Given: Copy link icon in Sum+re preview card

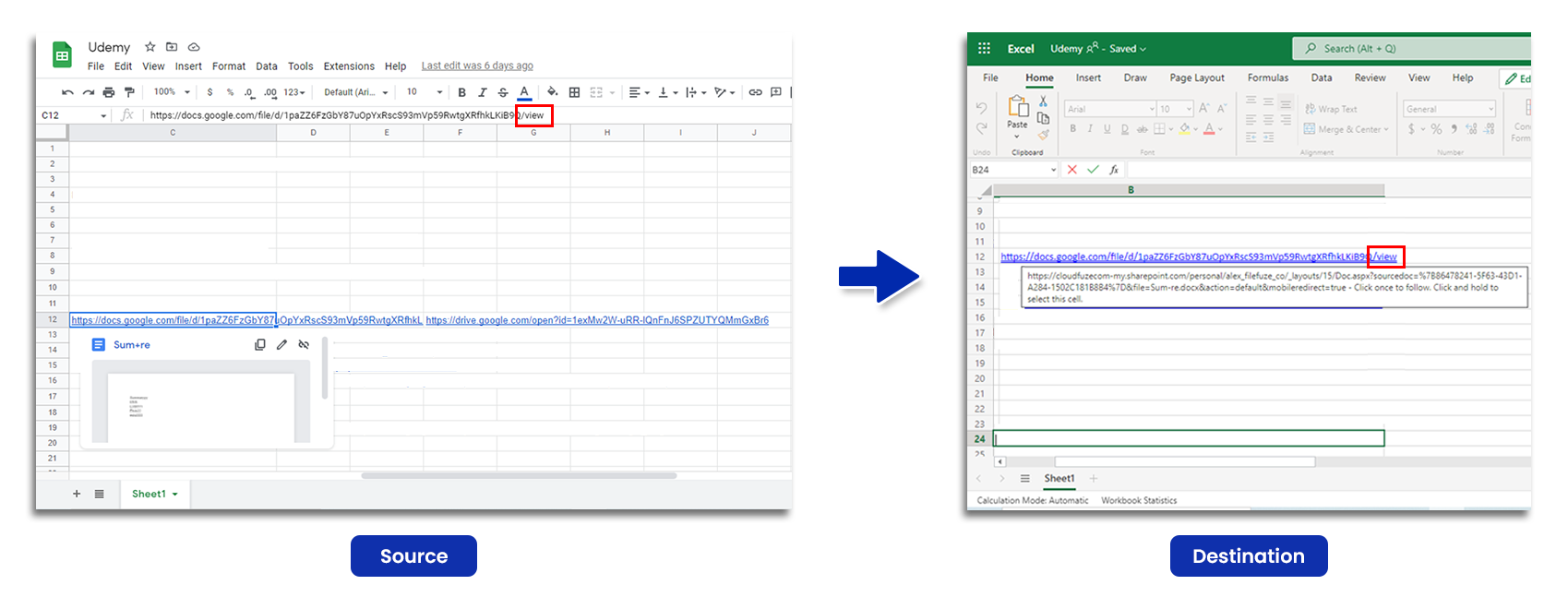Looking at the screenshot, I should (260, 345).
